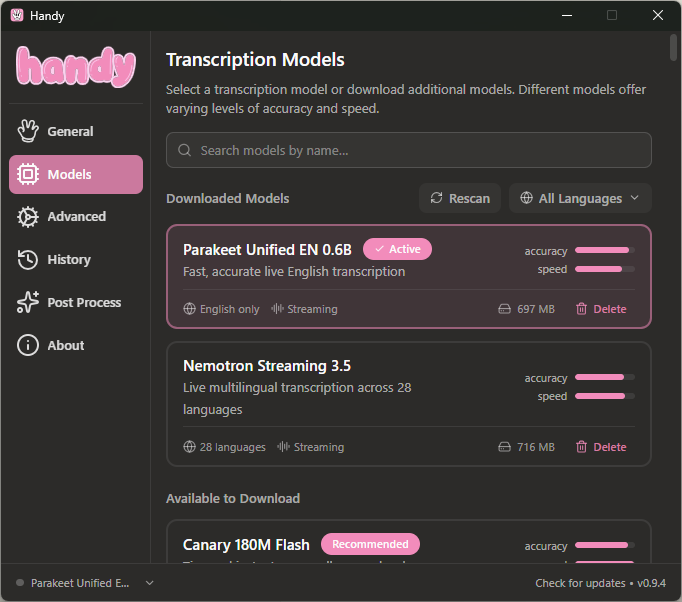Select the Nemotron Streaming 3.5 model card

(x=408, y=404)
